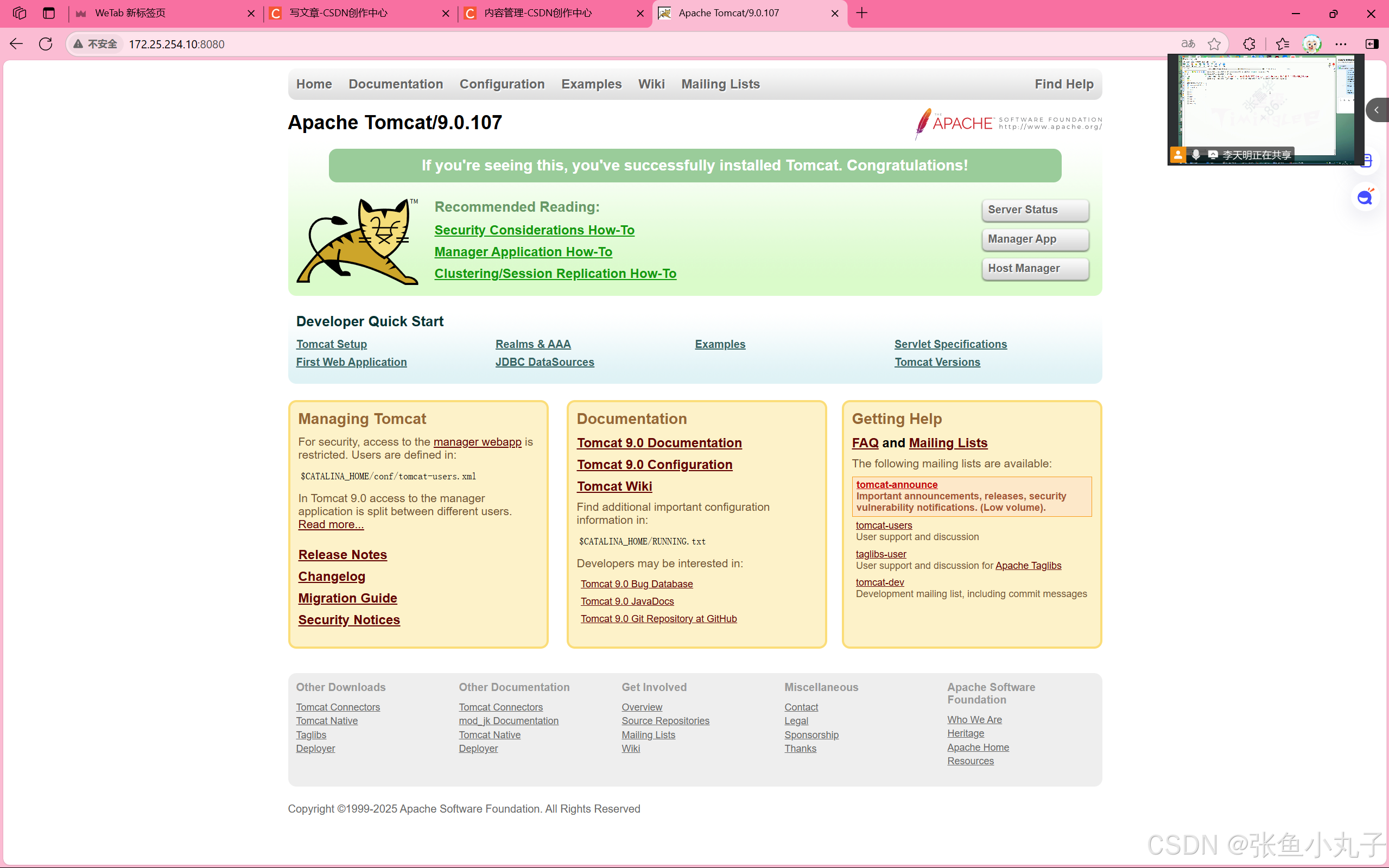Open browser extensions puzzle icon
Image resolution: width=1389 pixels, height=868 pixels.
[x=1250, y=44]
